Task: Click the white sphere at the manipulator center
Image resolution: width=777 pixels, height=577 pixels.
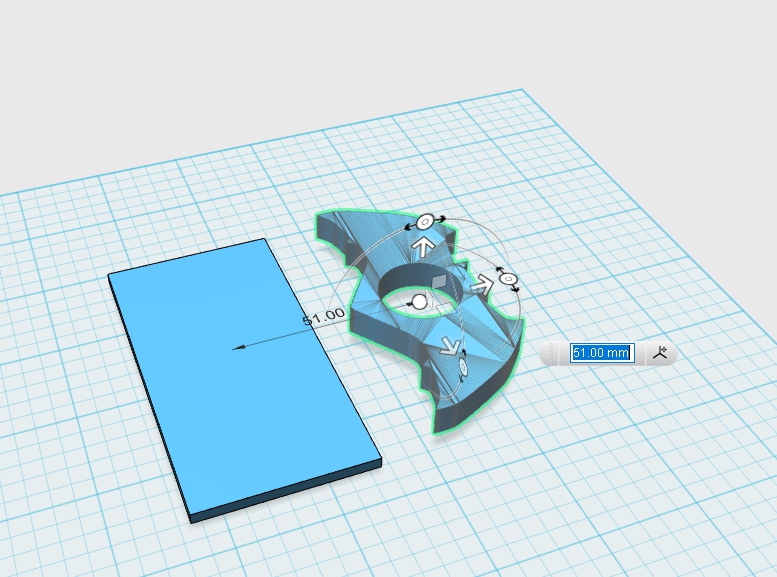Action: tap(420, 301)
